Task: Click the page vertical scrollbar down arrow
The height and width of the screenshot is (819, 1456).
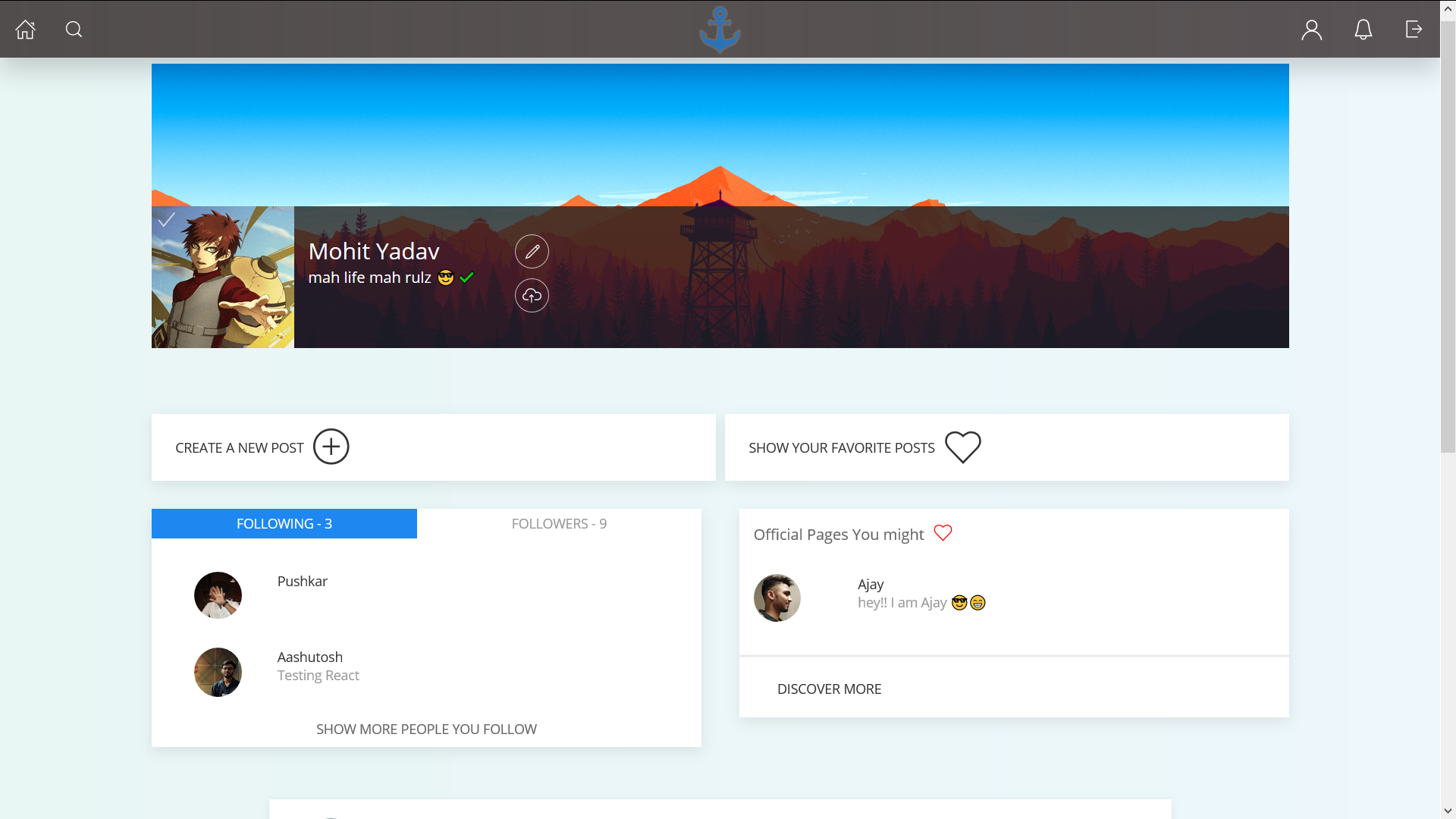Action: (x=1448, y=811)
